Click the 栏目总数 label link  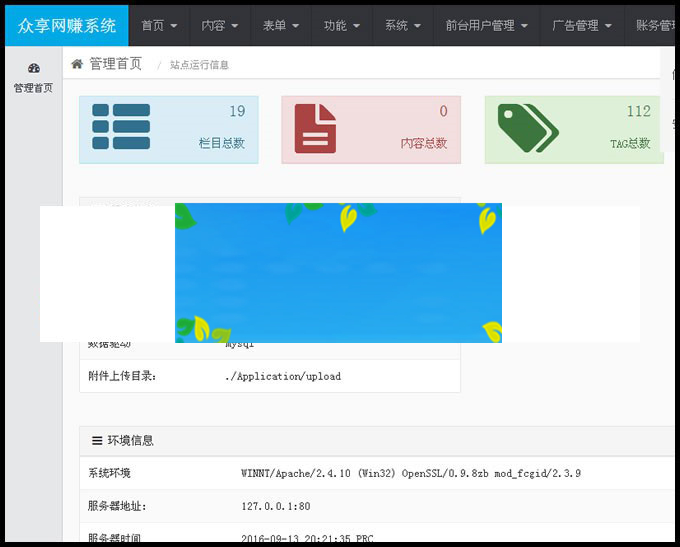[222, 143]
